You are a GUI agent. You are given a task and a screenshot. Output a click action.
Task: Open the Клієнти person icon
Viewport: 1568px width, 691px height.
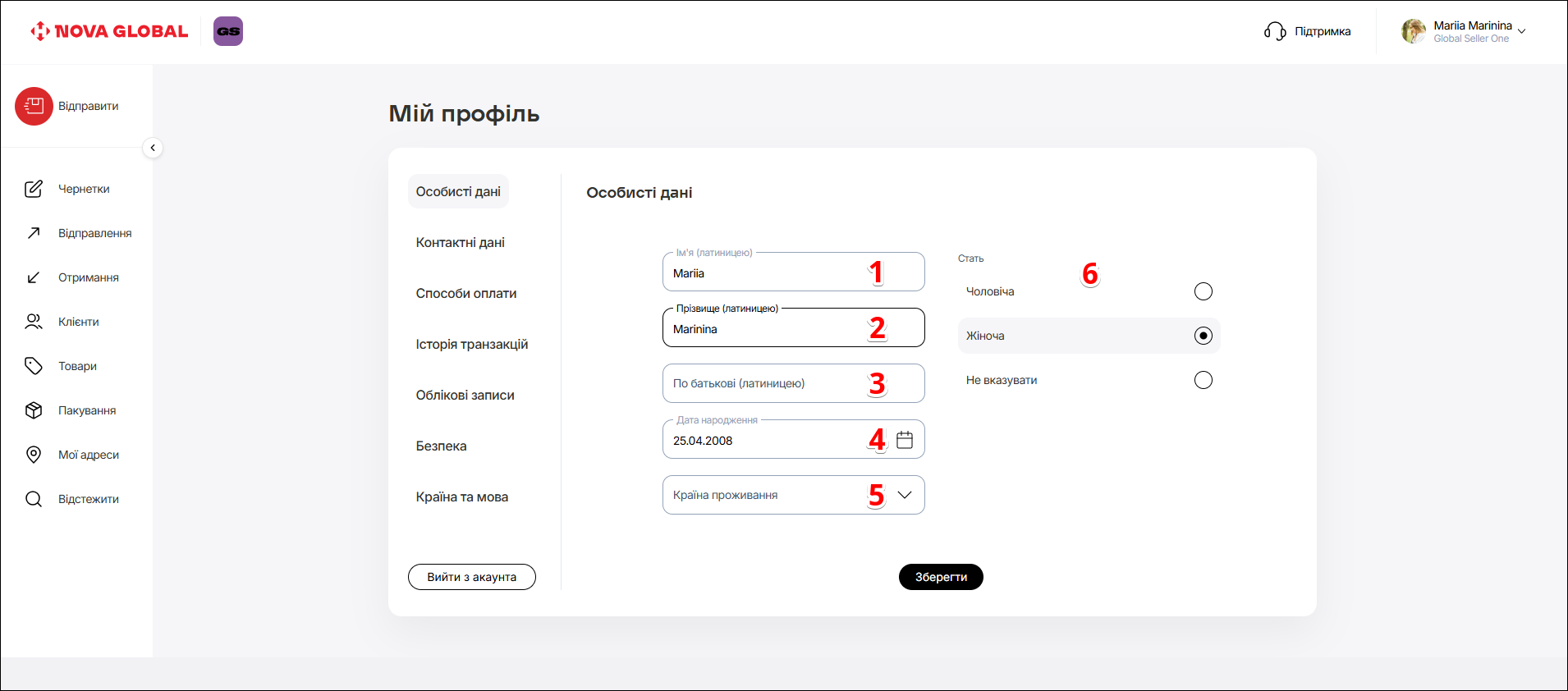(x=34, y=322)
